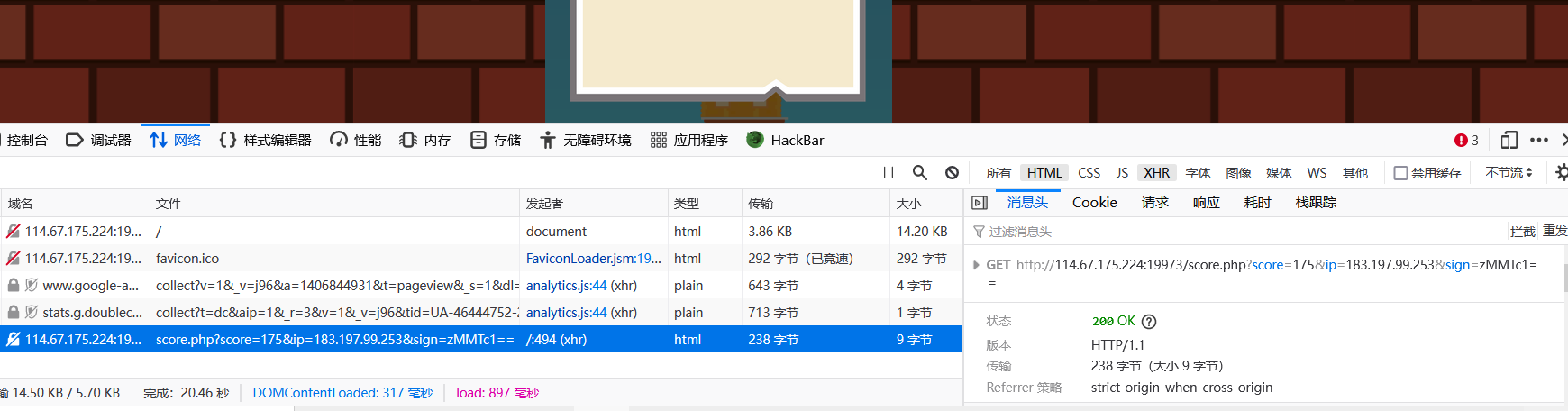Sort requests by 类型 column header
Viewport: 1568px width, 411px height.
click(x=704, y=204)
